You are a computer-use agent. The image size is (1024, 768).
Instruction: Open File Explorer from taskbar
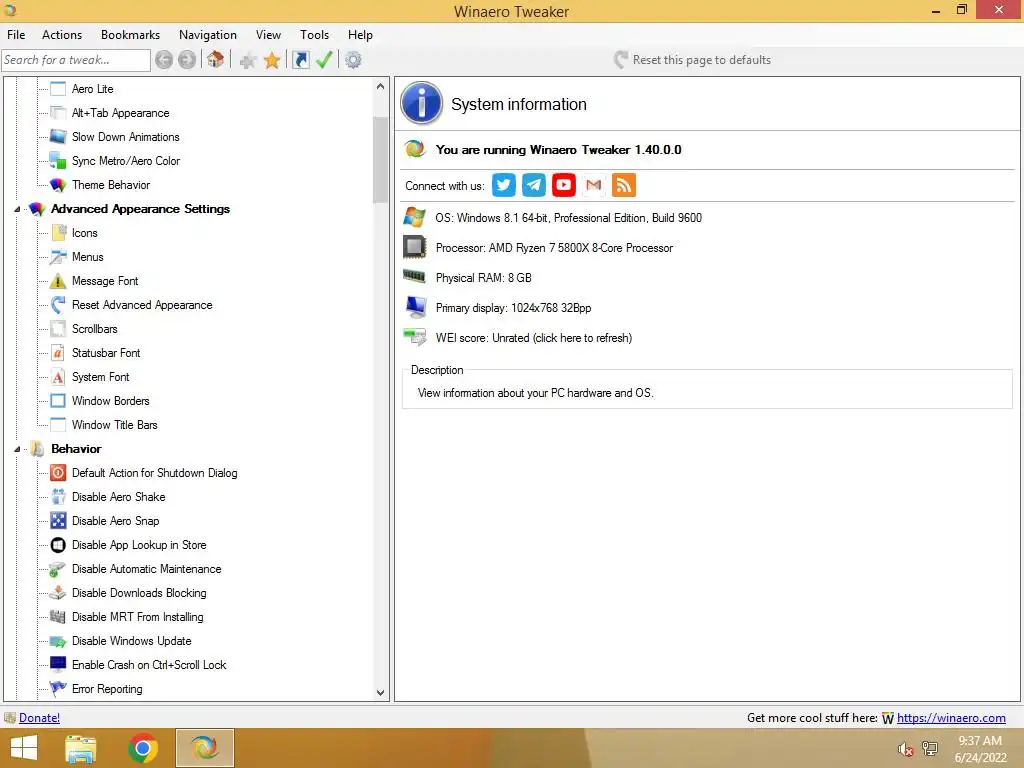[x=81, y=748]
